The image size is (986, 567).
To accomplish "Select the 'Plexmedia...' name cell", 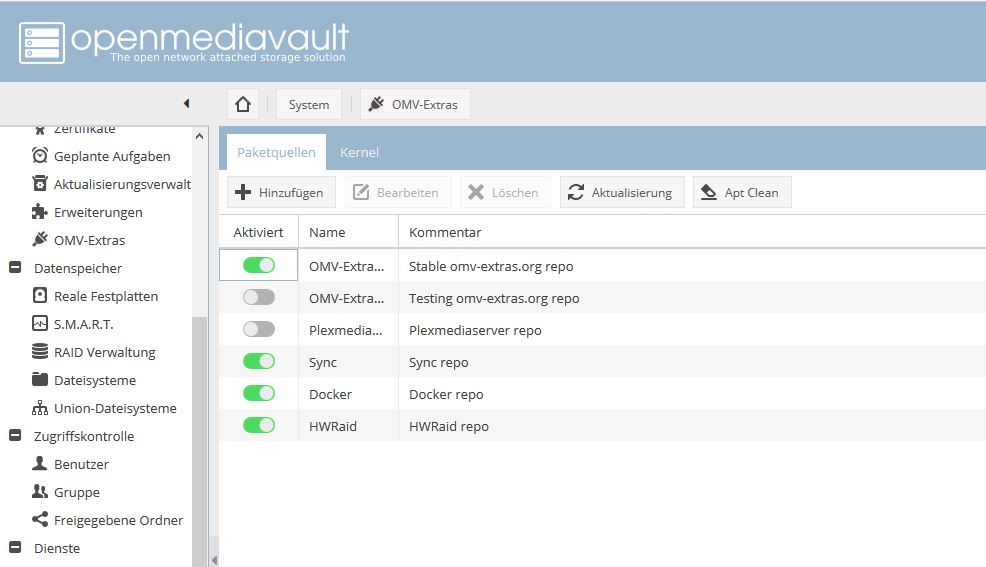I will [x=348, y=330].
